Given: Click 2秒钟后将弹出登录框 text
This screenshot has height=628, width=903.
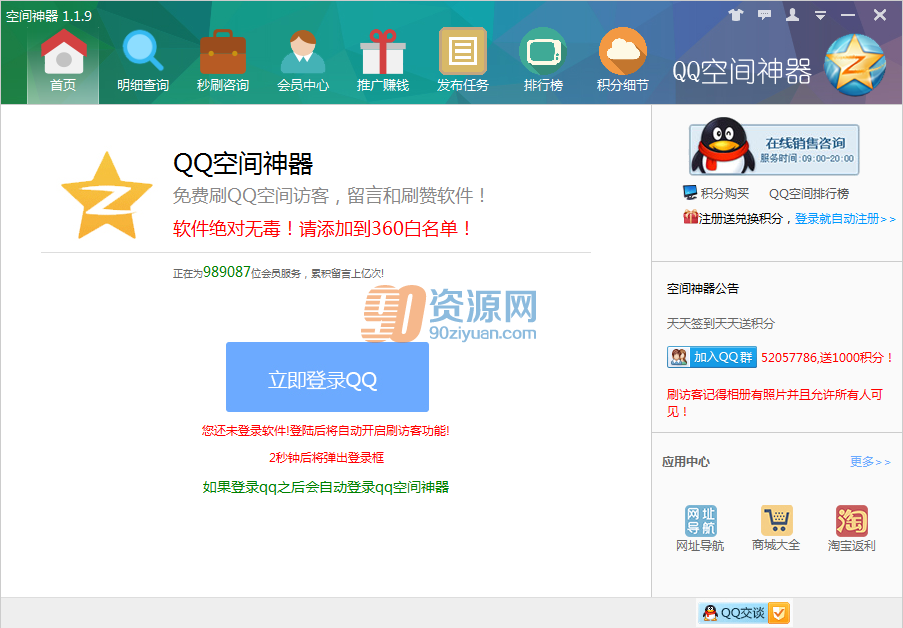Looking at the screenshot, I should click(x=327, y=457).
